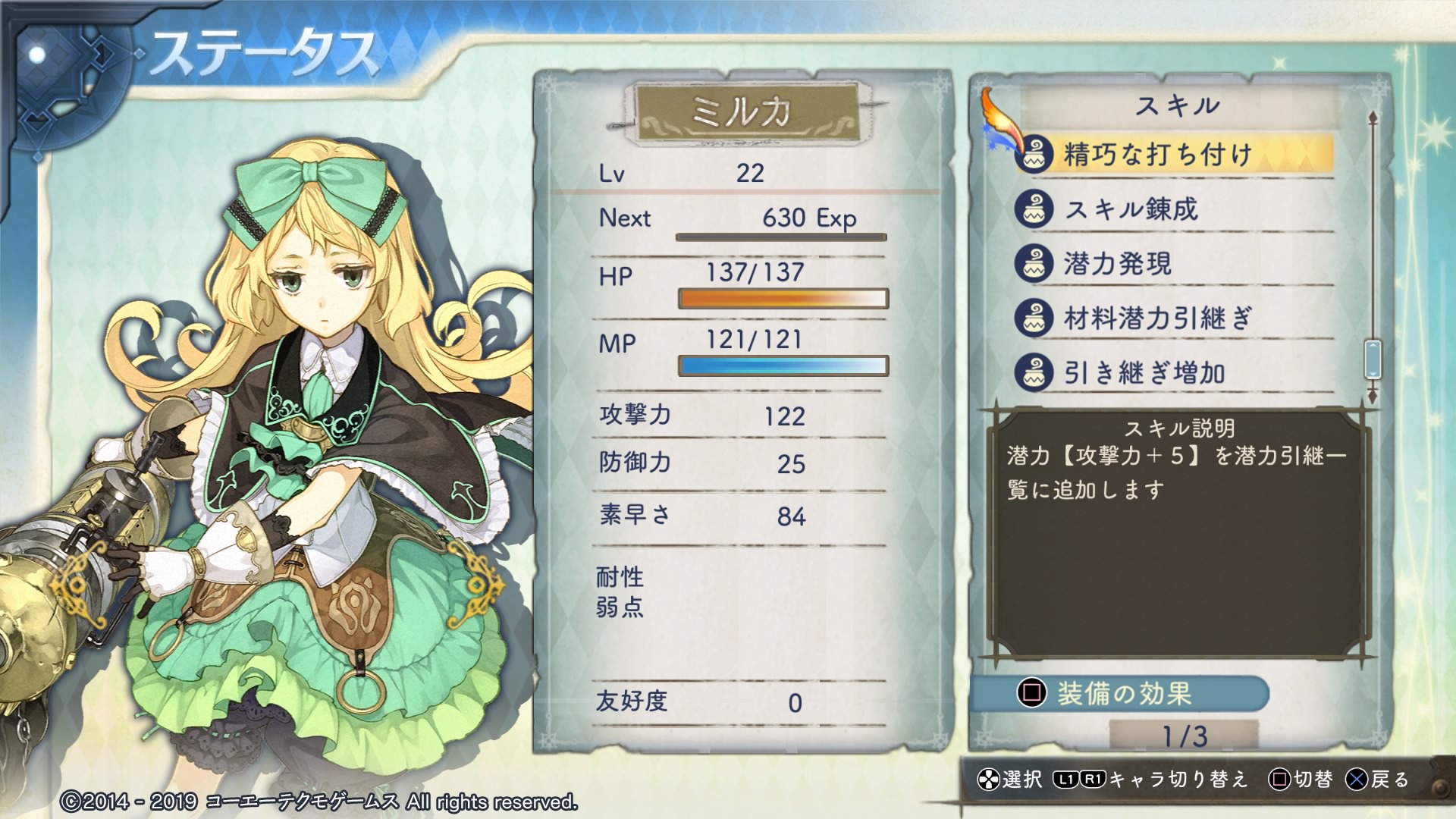
Task: Click the cauldron icon beside スキル錬成
Action: tap(1034, 209)
